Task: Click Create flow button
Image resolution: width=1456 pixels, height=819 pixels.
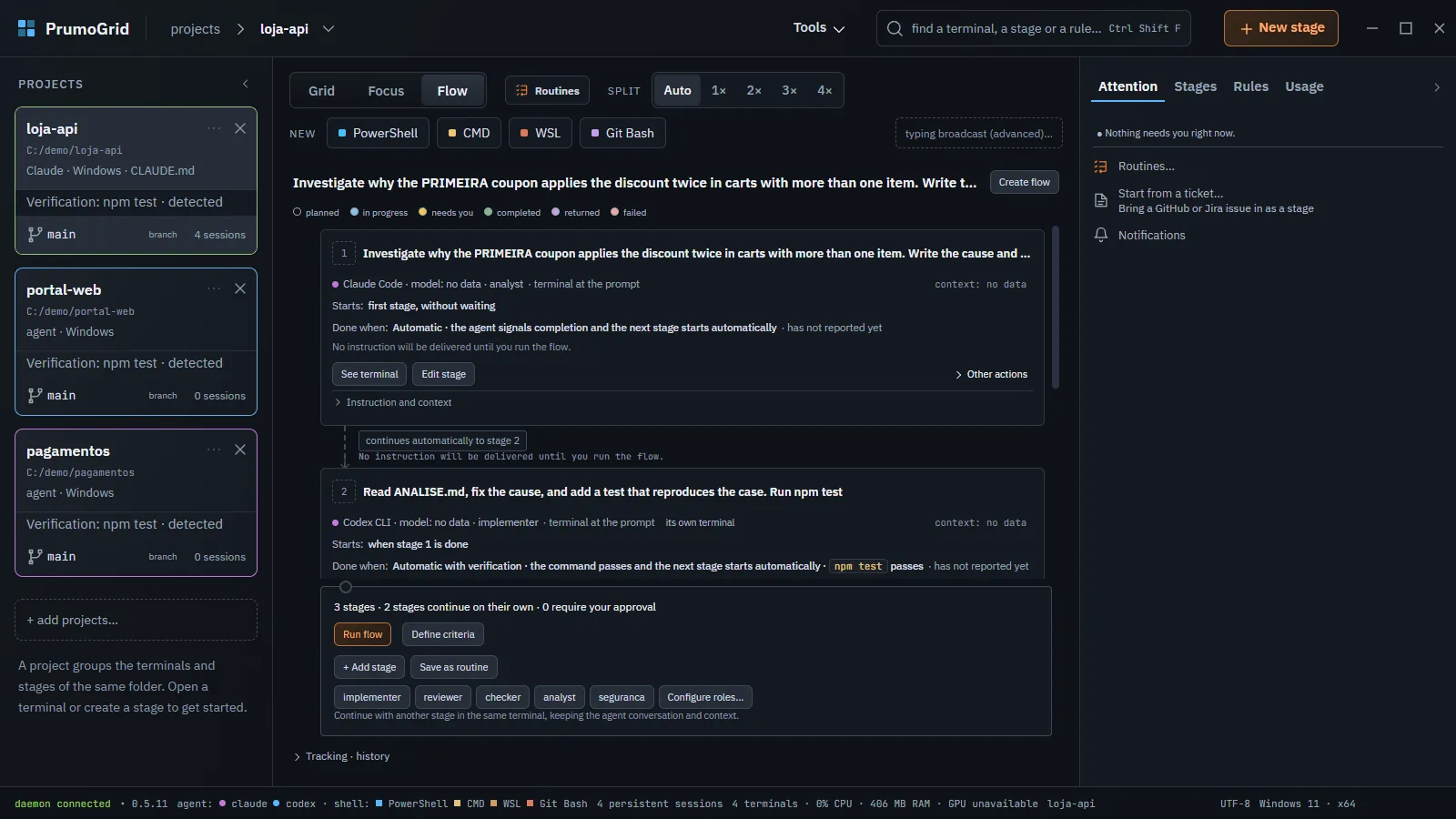Action: (1024, 182)
